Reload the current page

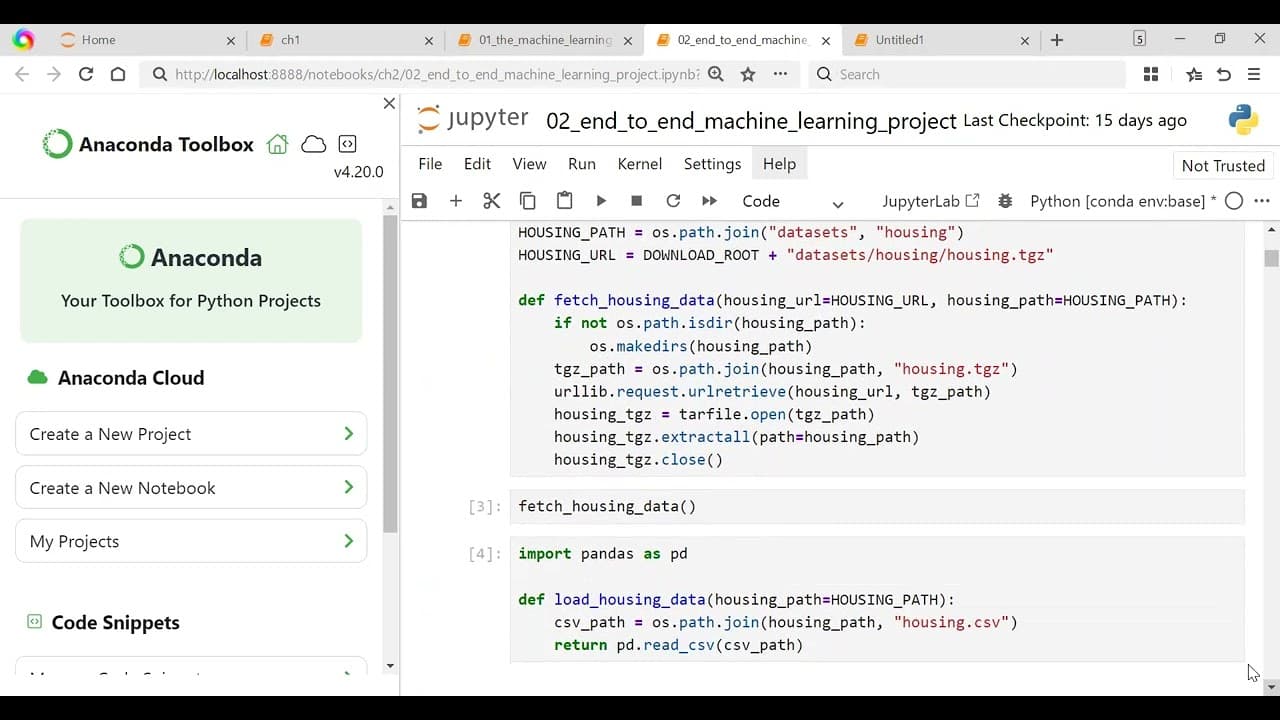(x=86, y=74)
